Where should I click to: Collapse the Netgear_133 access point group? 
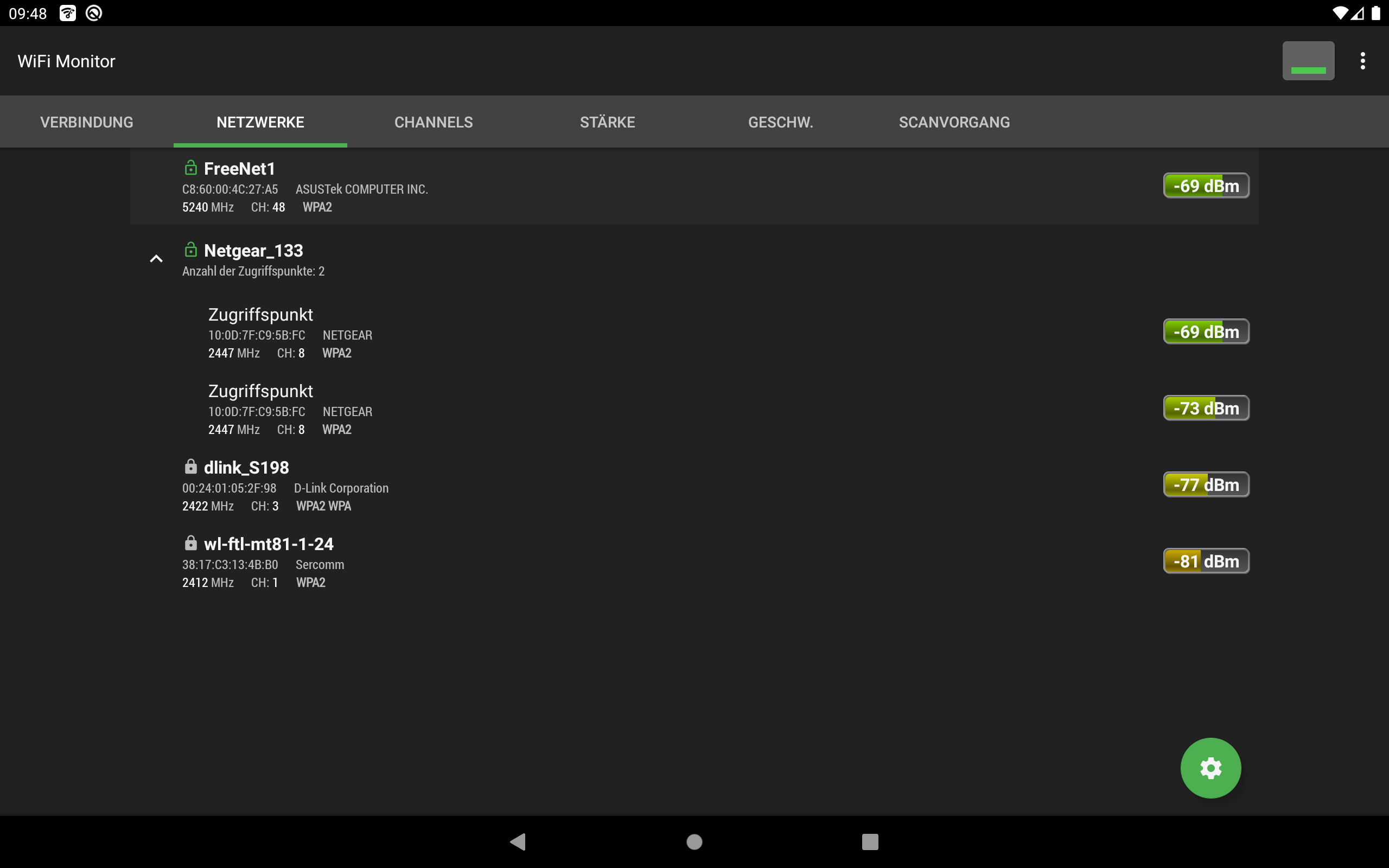coord(156,259)
